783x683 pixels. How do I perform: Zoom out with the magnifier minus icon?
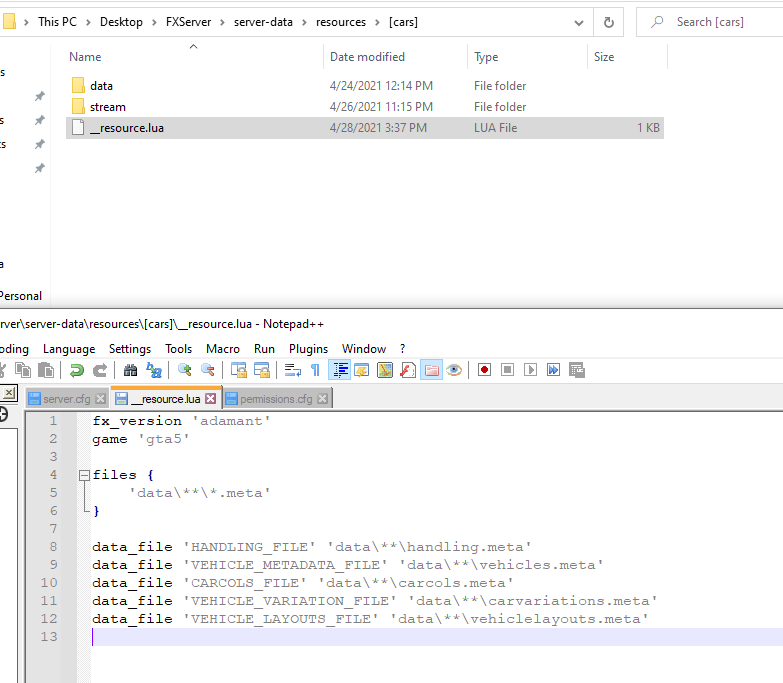208,370
